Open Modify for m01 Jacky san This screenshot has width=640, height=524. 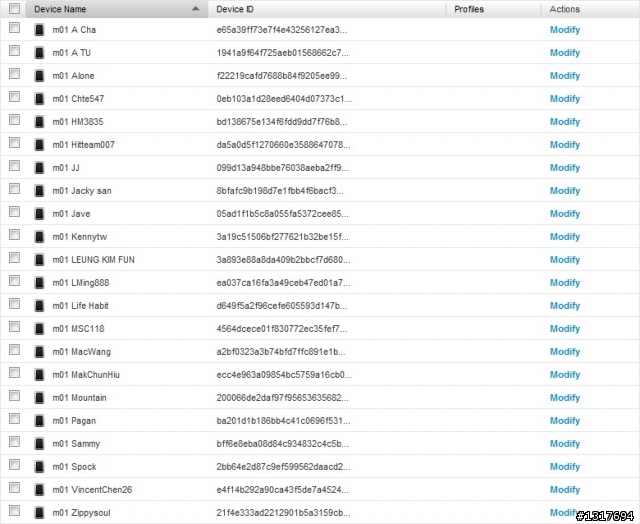[x=565, y=191]
